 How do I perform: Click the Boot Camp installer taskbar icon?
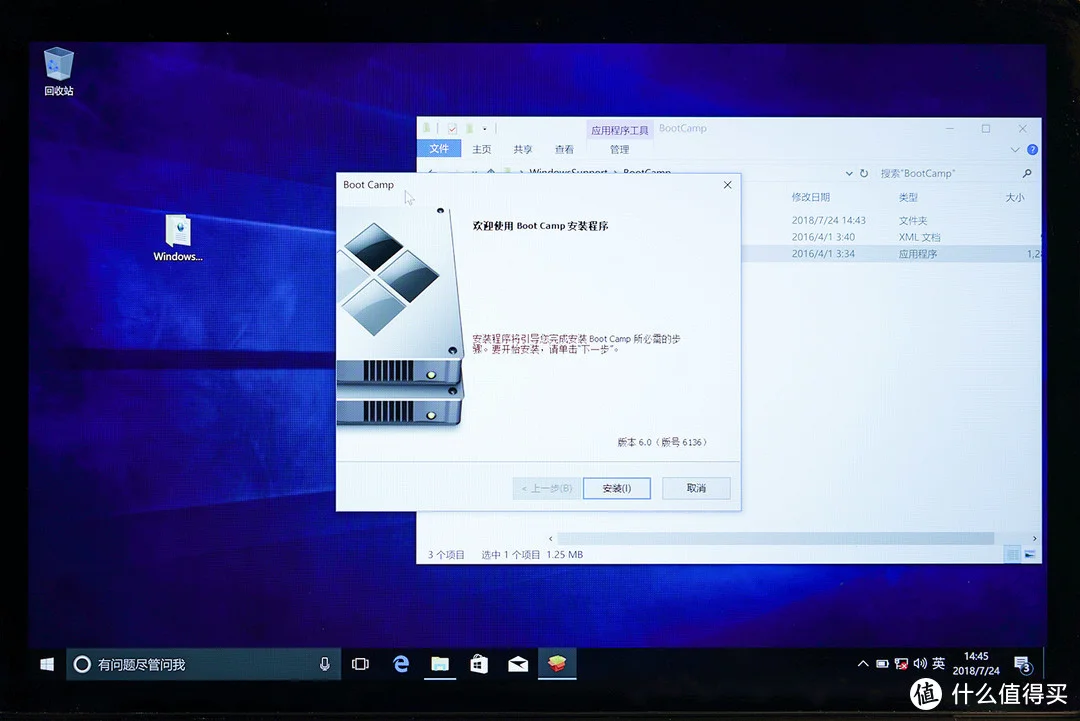click(557, 664)
